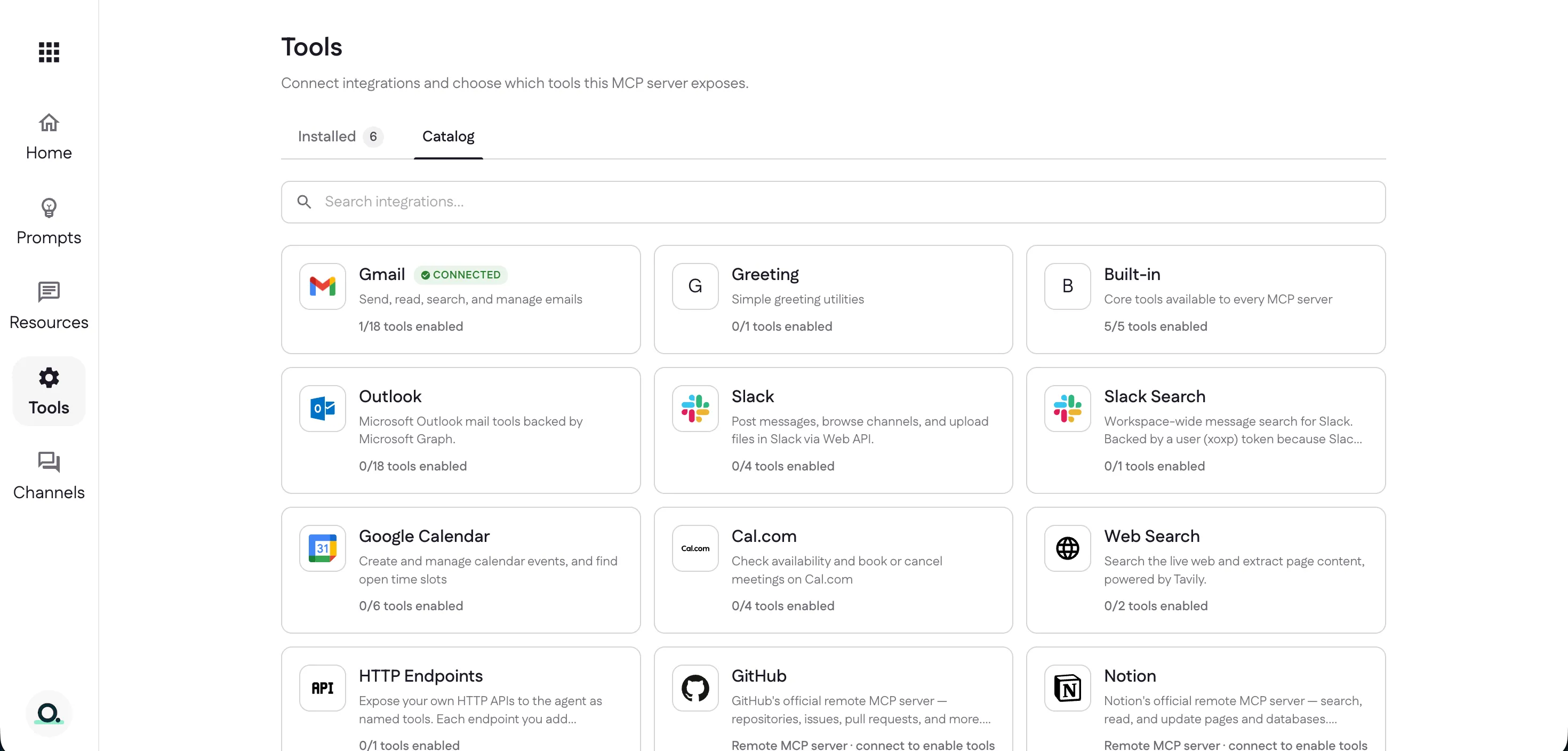Screen dimensions: 1568x751
Task: Switch to the Installed tab
Action: pos(340,137)
